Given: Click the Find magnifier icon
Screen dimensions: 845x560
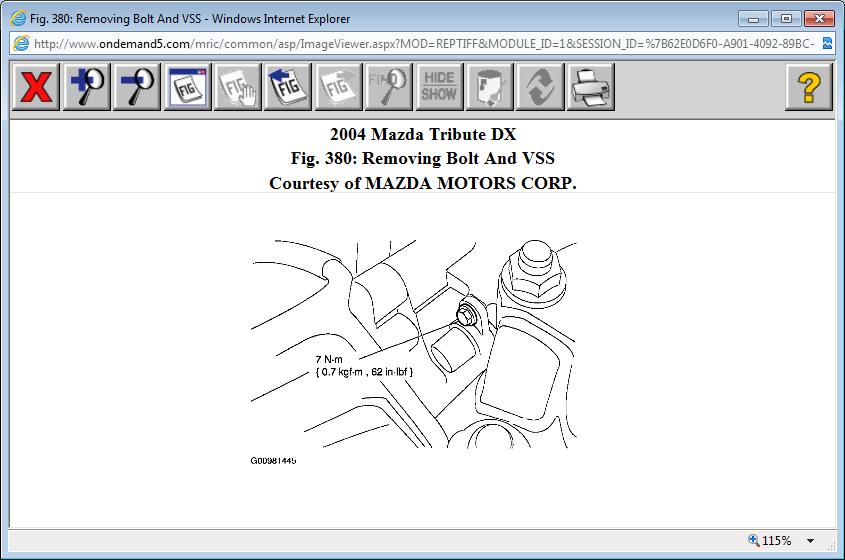Looking at the screenshot, I should pos(389,87).
